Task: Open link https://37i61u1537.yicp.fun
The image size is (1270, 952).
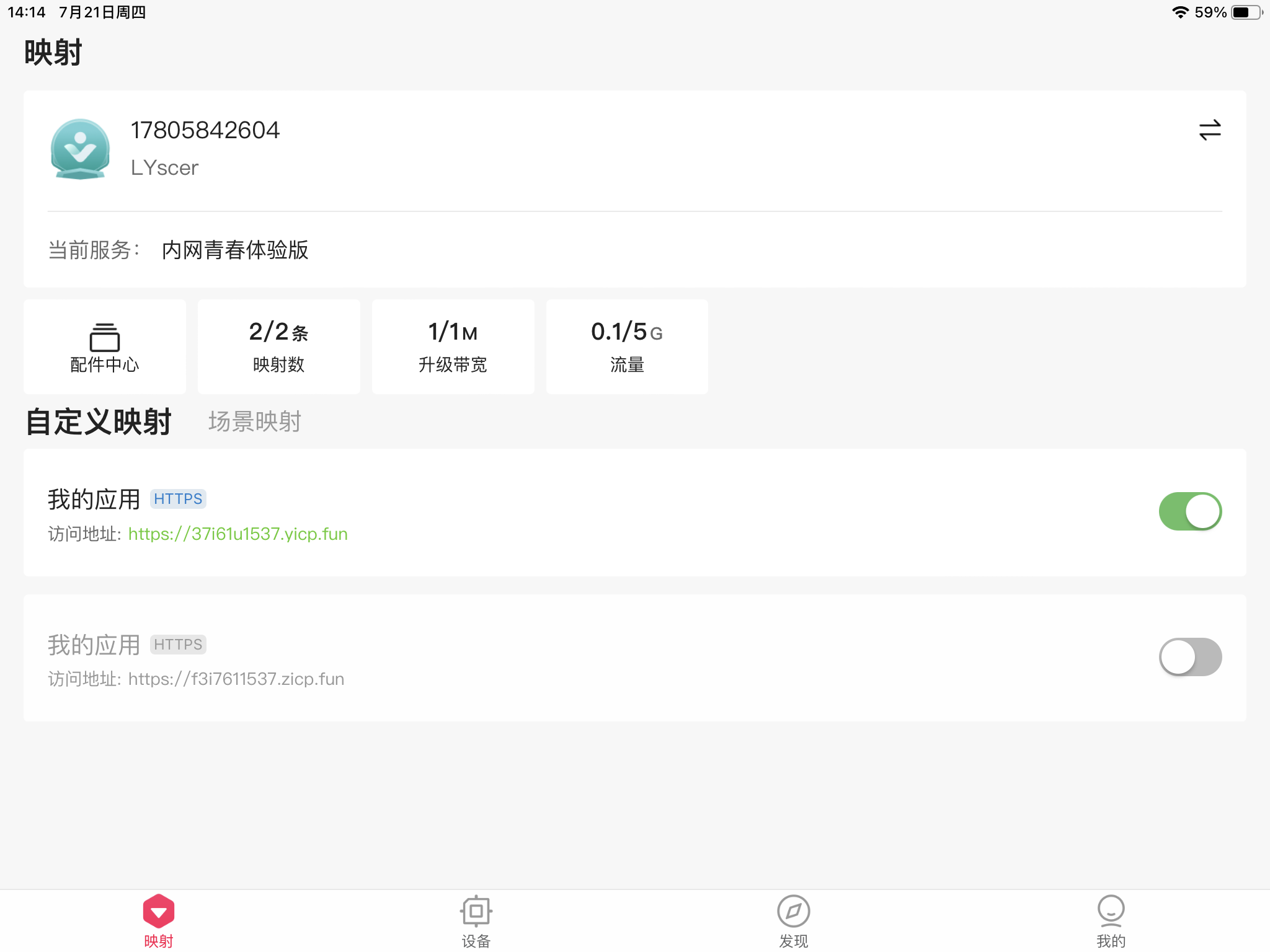Action: [238, 534]
